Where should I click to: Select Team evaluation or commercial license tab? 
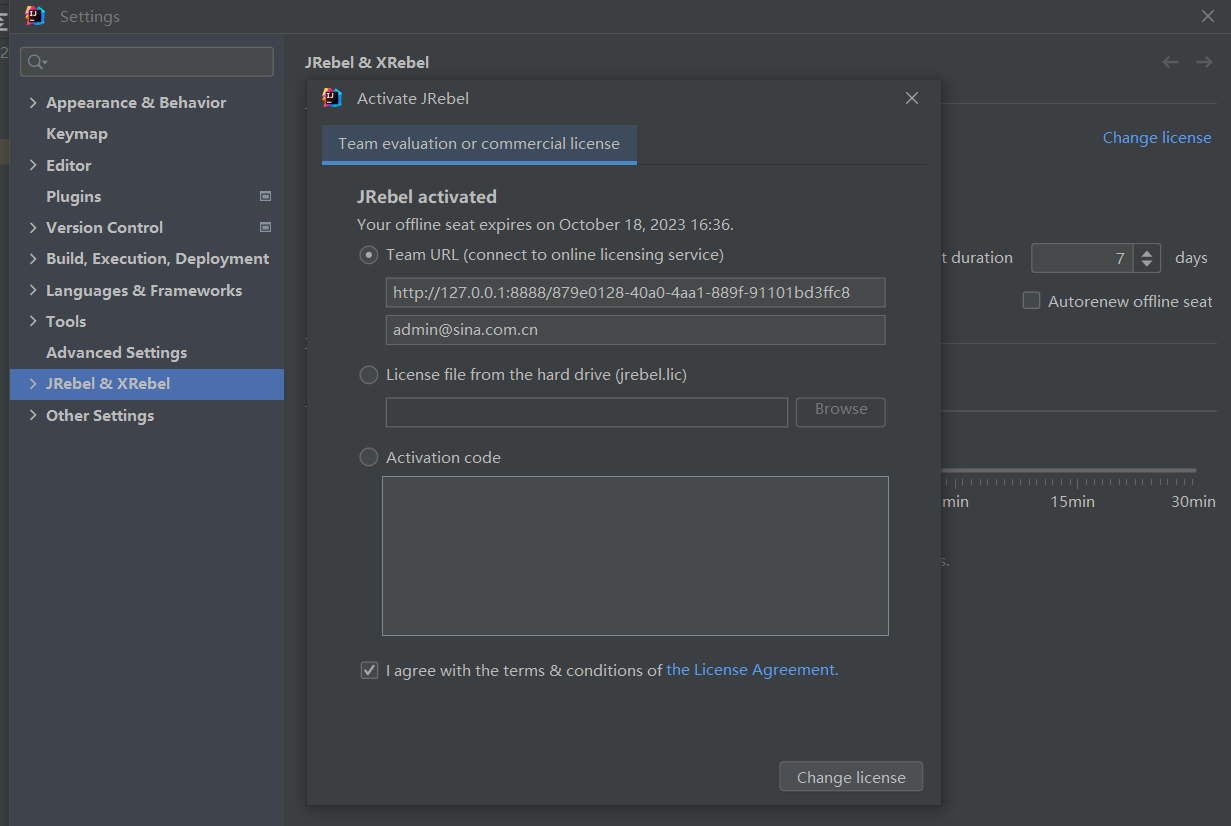pyautogui.click(x=479, y=144)
